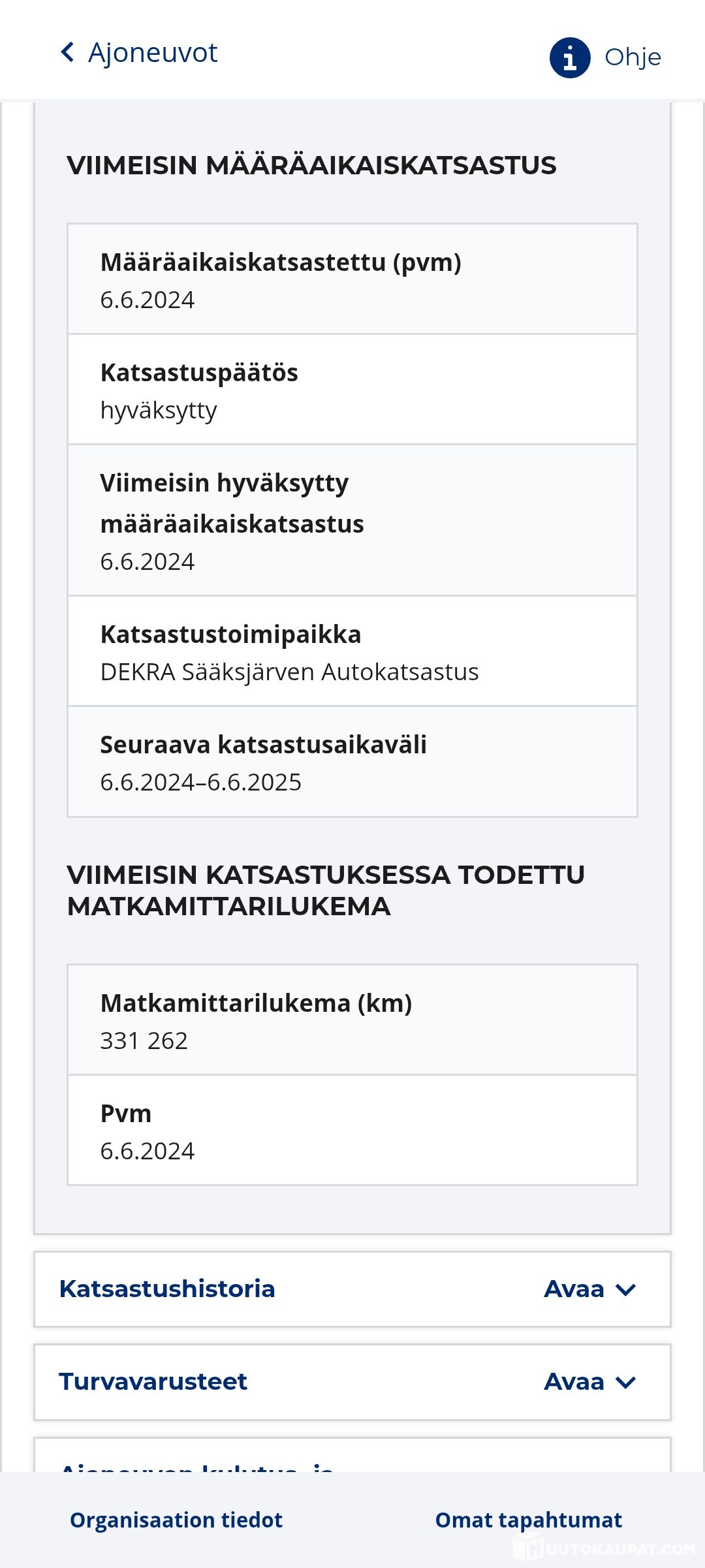Open the Ohje help text link
Viewport: 705px width, 1568px height.
633,57
